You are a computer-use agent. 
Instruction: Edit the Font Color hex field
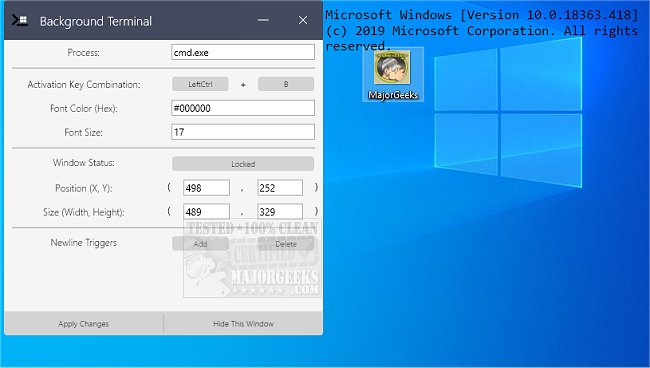pos(243,108)
